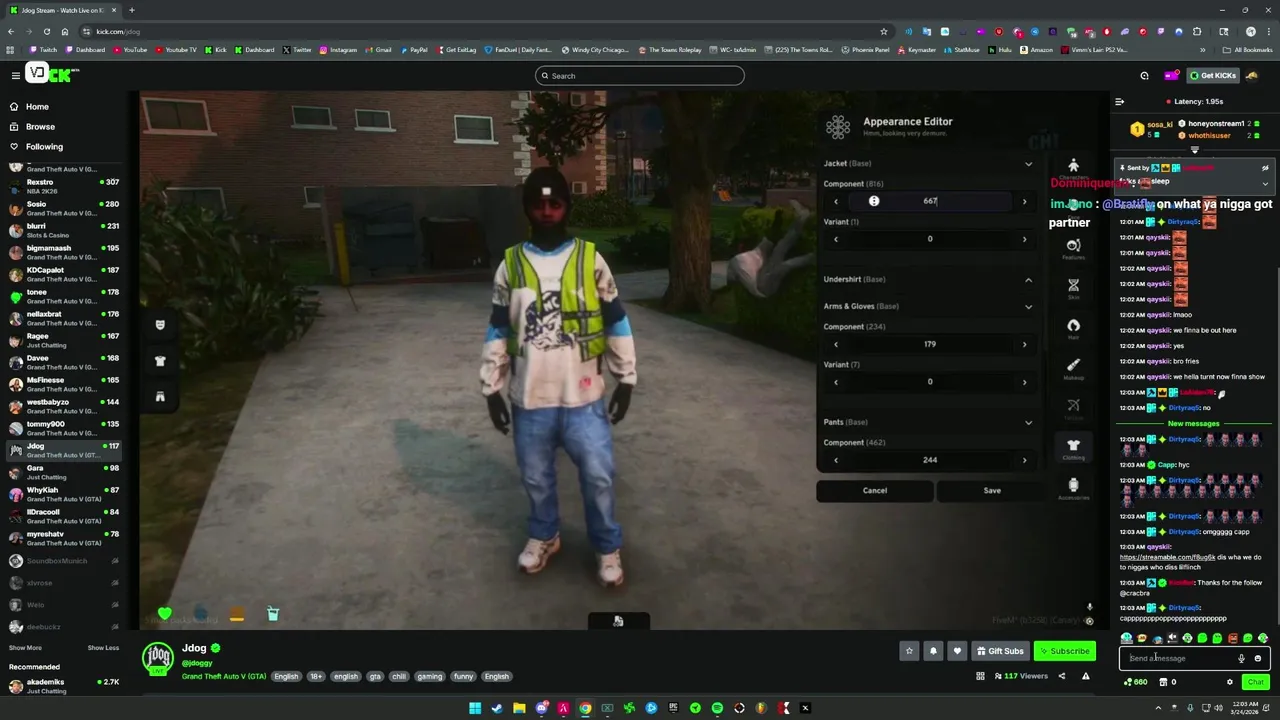Open Steam from the Windows taskbar
This screenshot has height=720, width=1280.
tap(497, 708)
